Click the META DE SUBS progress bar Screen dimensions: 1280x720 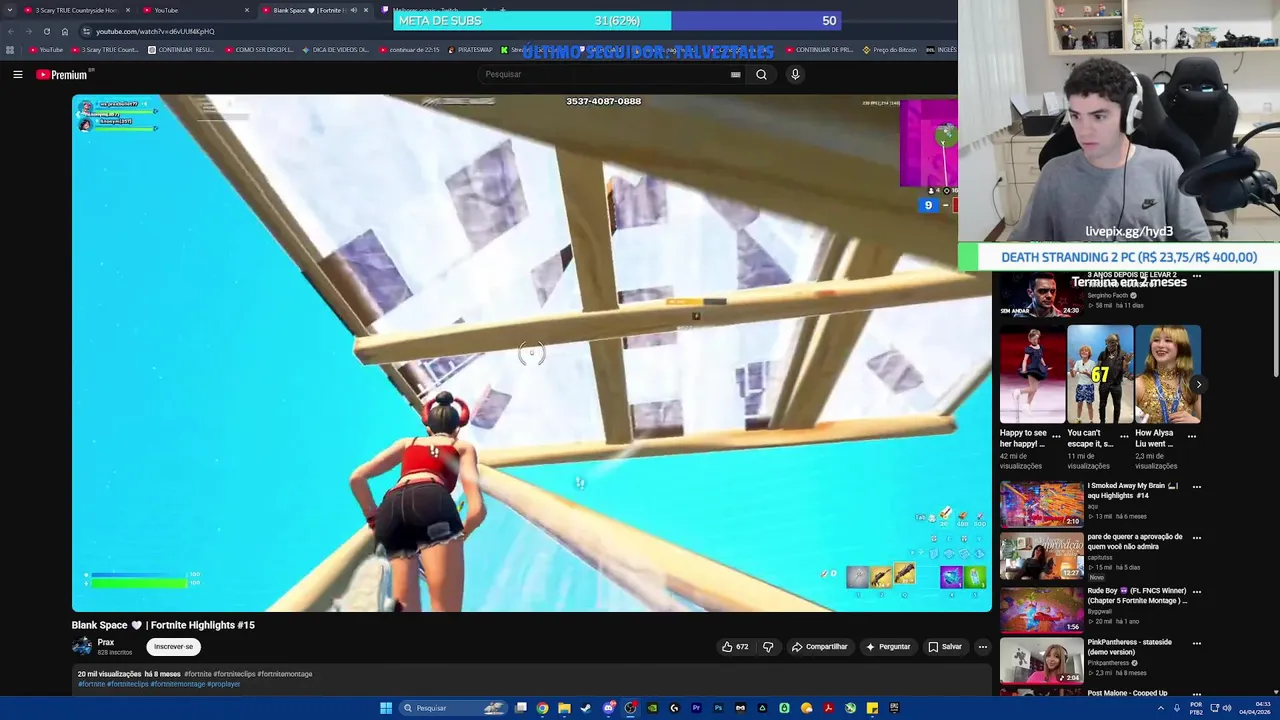pos(617,21)
